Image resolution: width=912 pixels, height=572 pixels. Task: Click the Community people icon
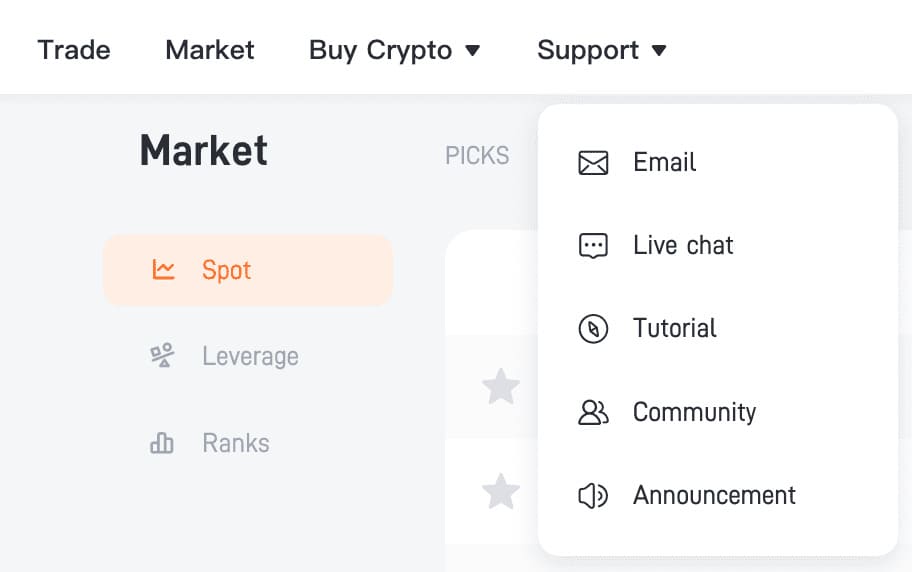point(593,413)
